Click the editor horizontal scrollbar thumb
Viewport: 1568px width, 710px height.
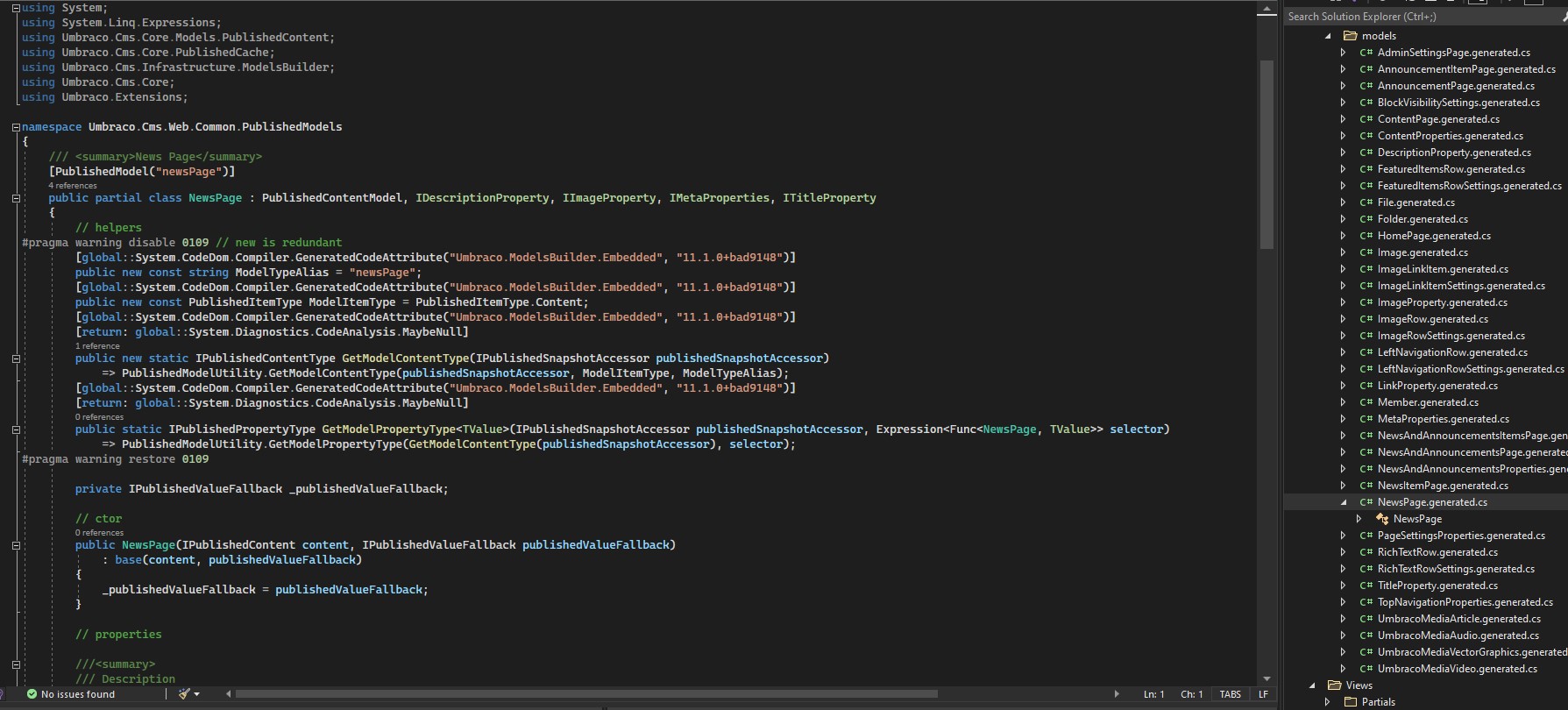586,694
